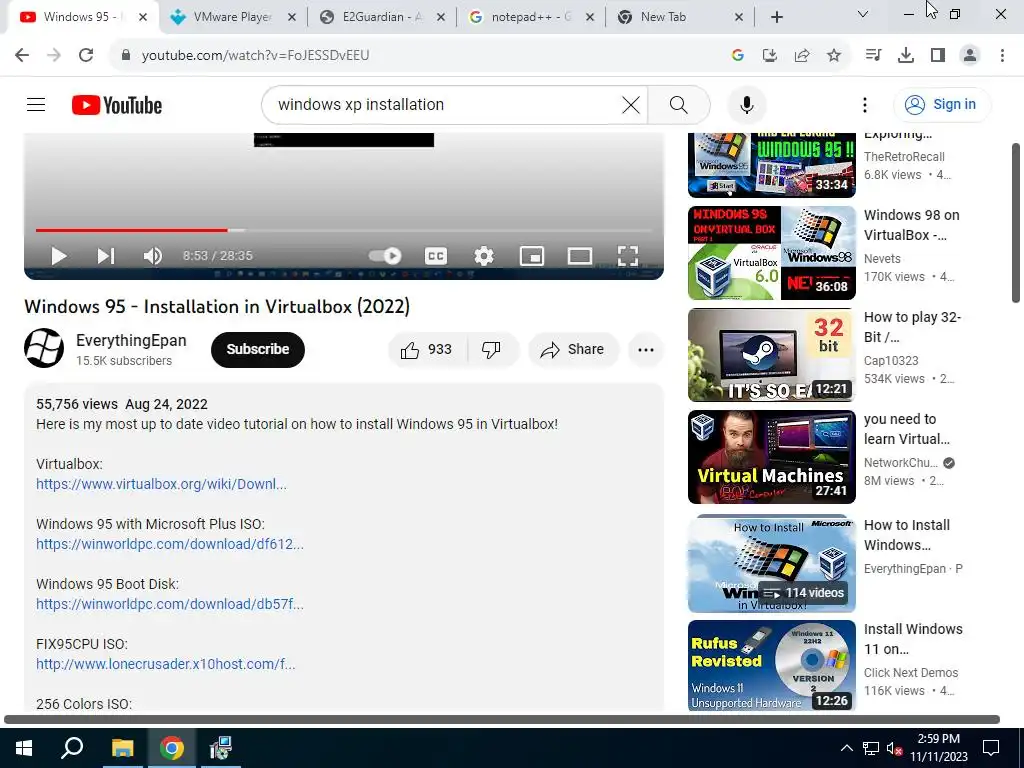Open the Virtual Machines NetworkChuck thumbnail
This screenshot has width=1024, height=768.
771,456
